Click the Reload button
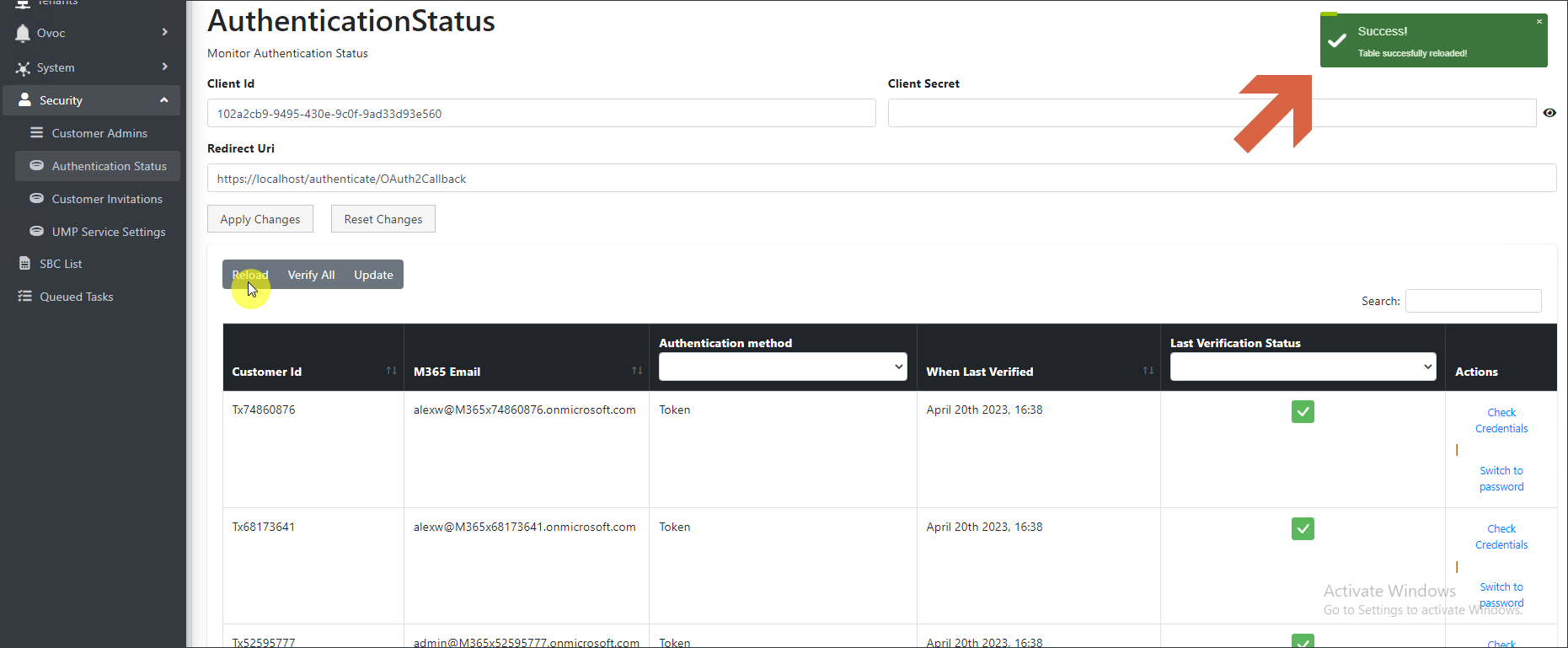The height and width of the screenshot is (648, 1568). (250, 275)
